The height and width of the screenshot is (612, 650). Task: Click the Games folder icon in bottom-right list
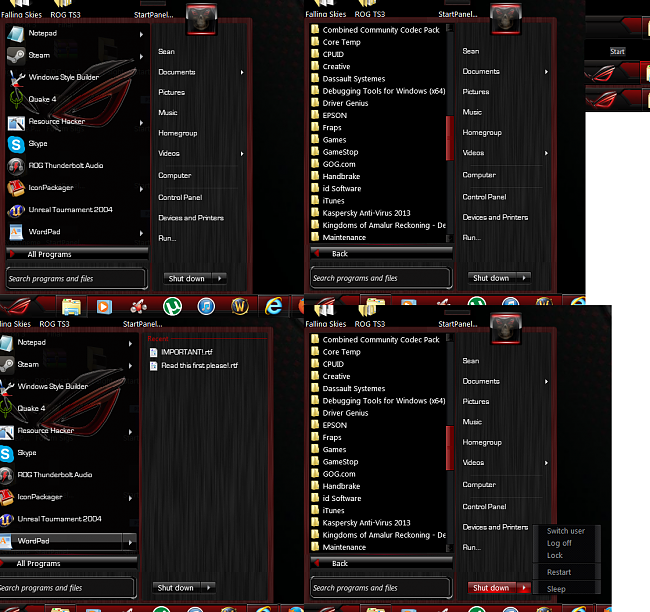point(315,449)
